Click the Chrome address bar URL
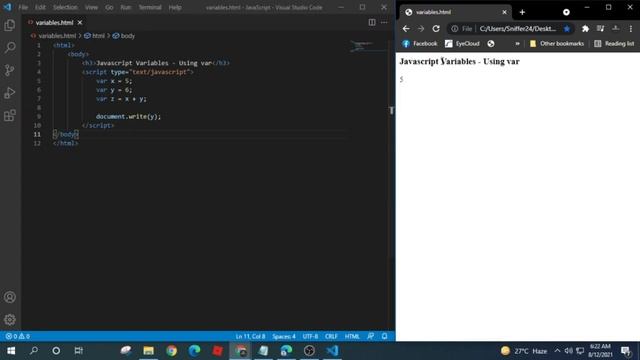The image size is (640, 360). (x=518, y=29)
